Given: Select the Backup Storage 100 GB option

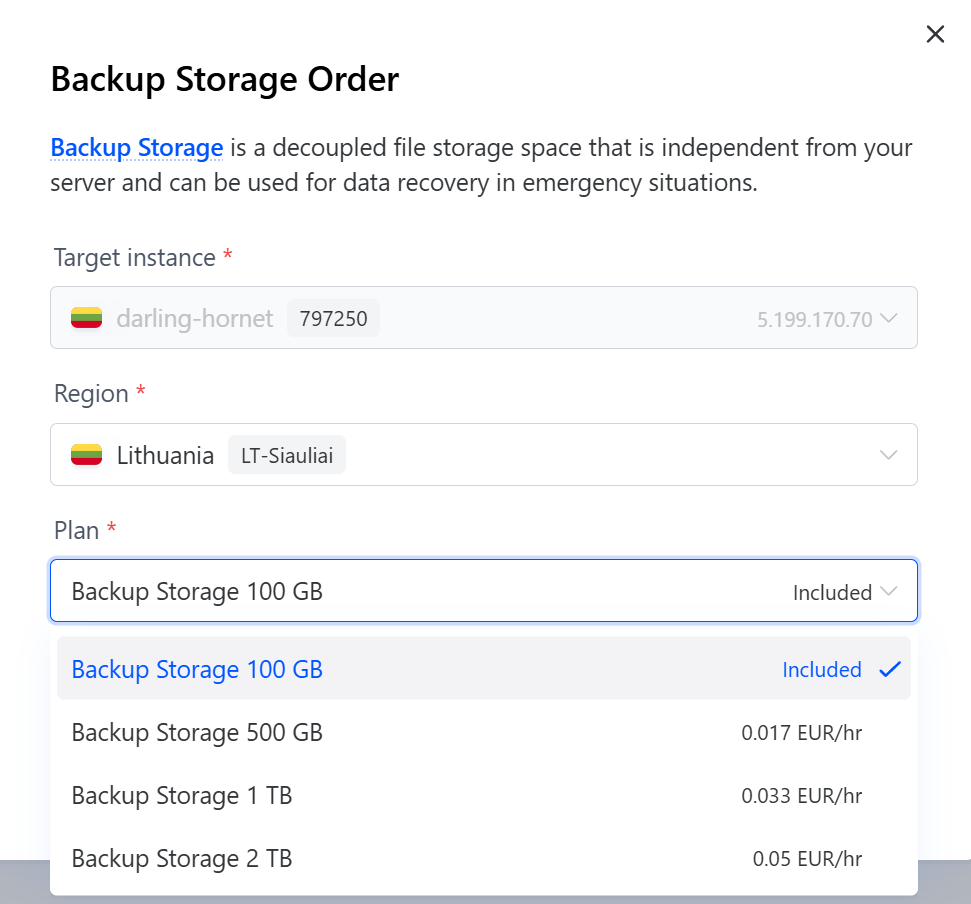Looking at the screenshot, I should [x=197, y=669].
